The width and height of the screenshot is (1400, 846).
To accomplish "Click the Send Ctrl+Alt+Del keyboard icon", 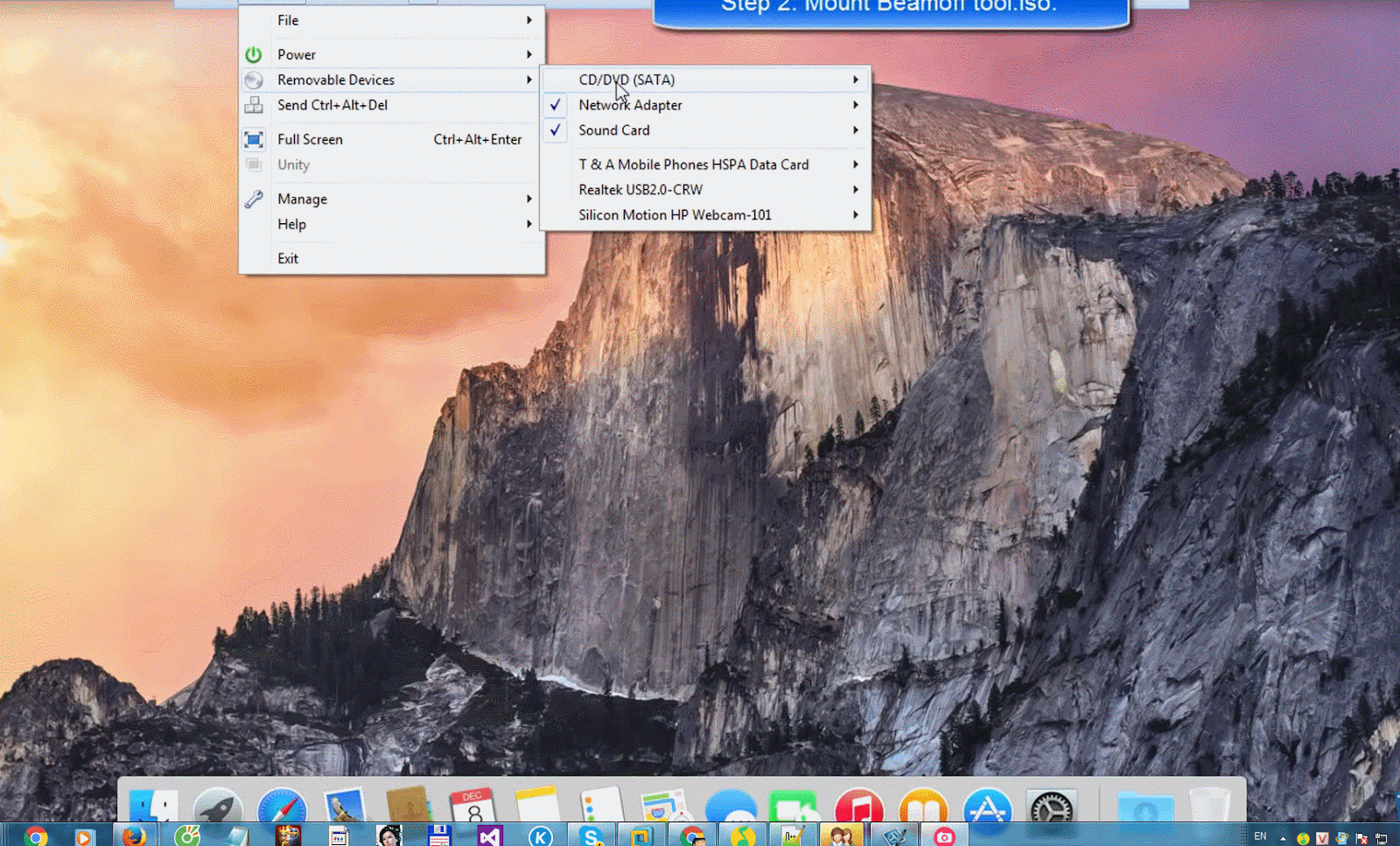I will click(x=254, y=105).
